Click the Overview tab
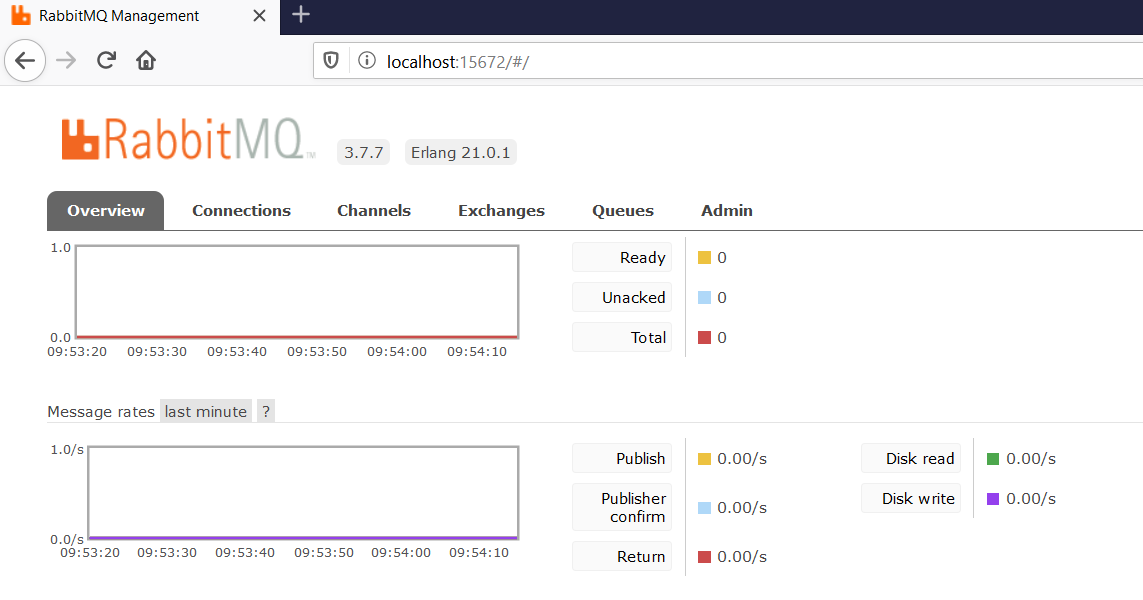This screenshot has width=1143, height=600. (x=106, y=211)
